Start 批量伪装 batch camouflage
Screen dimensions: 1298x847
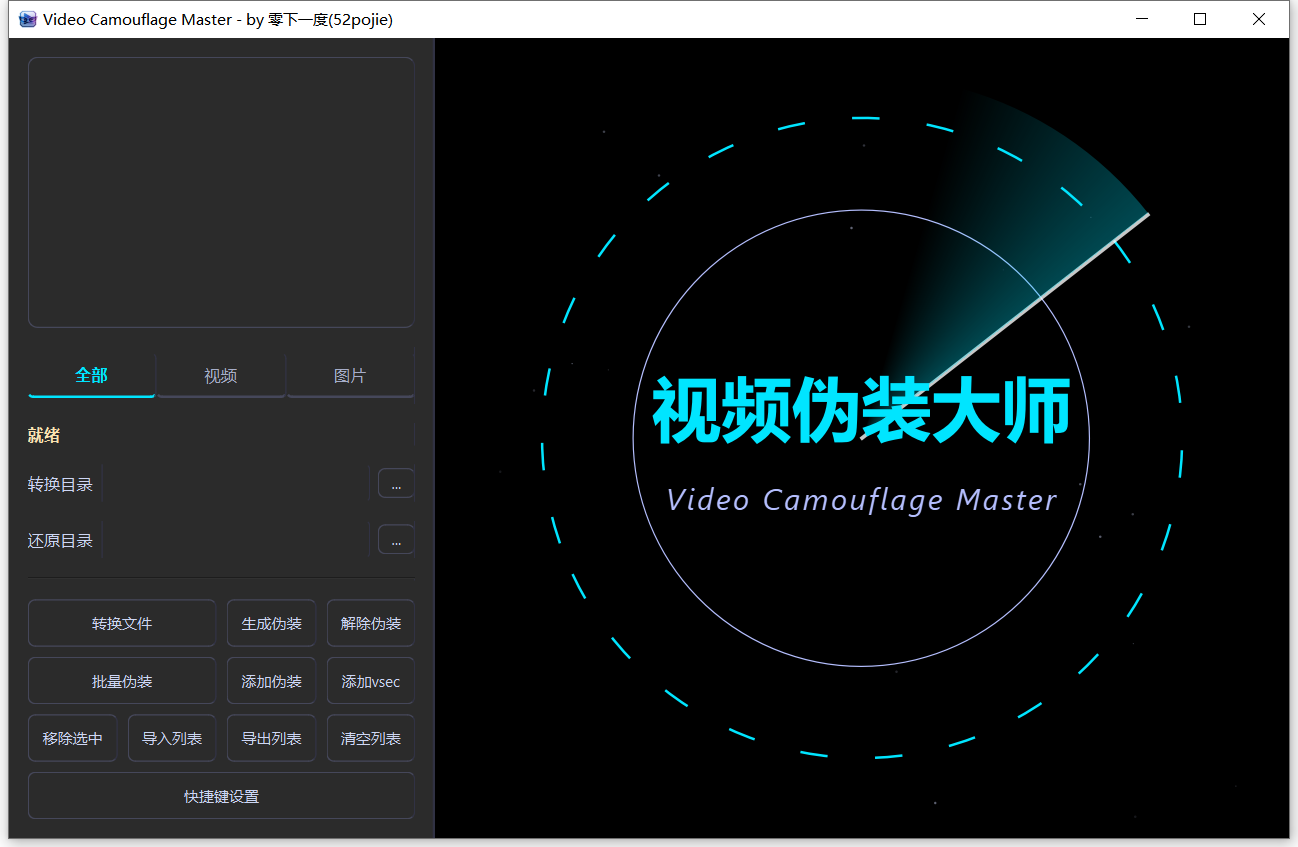tap(122, 681)
